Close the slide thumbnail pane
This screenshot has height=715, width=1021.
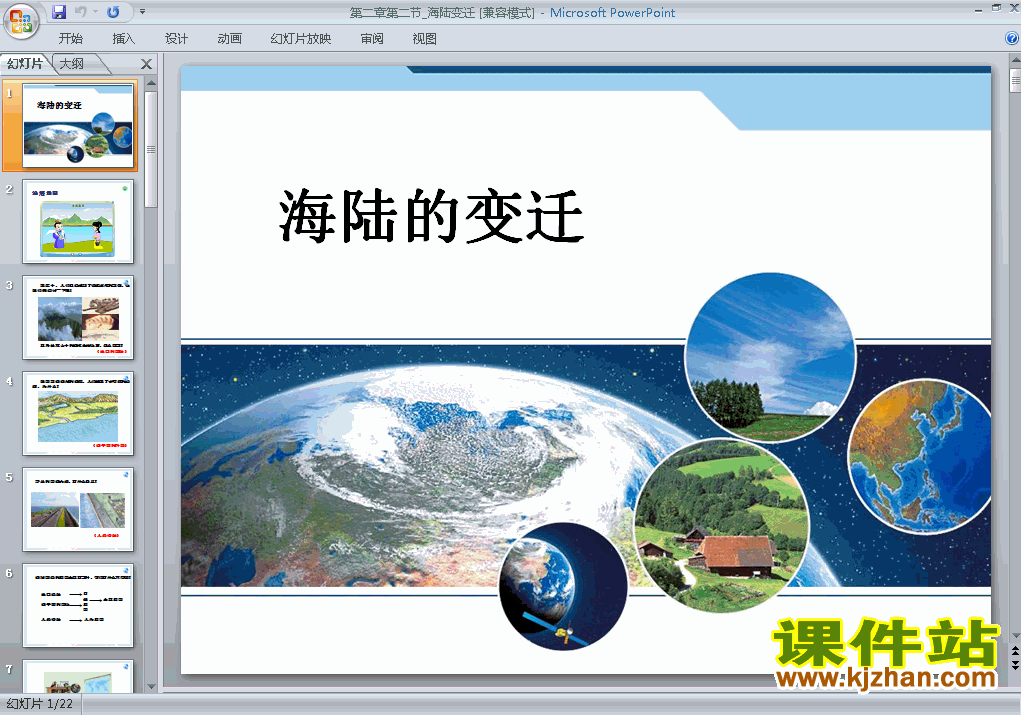tap(147, 64)
